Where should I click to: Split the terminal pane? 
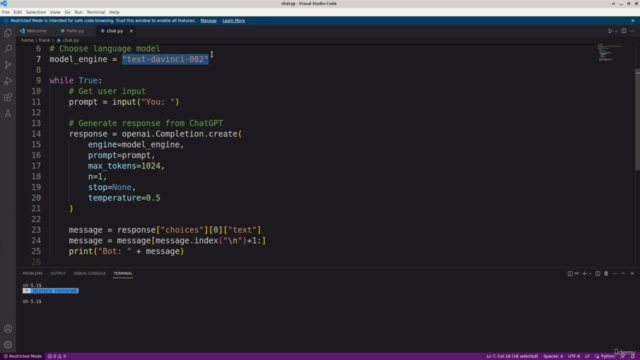tap(598, 273)
